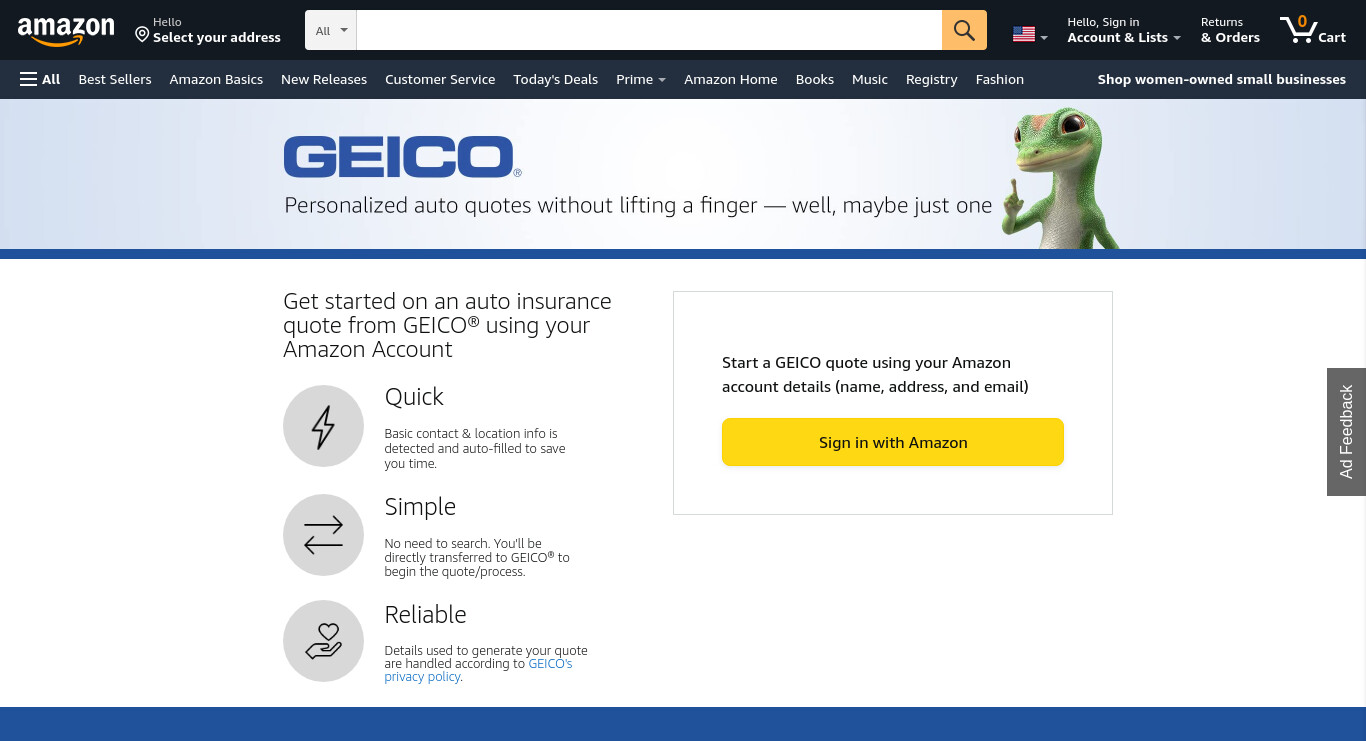Open the Books nav item
This screenshot has width=1366, height=741.
point(815,79)
